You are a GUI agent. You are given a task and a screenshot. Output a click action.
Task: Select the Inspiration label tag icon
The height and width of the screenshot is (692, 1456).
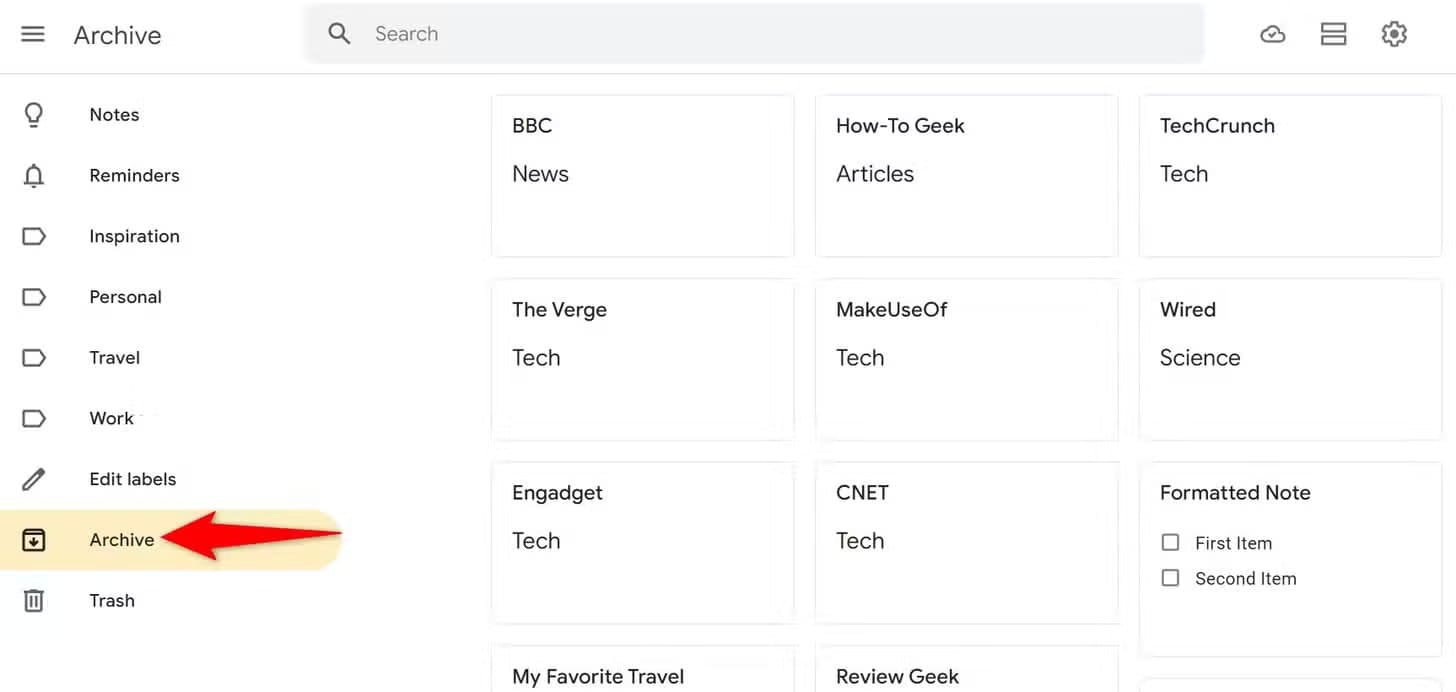point(33,236)
